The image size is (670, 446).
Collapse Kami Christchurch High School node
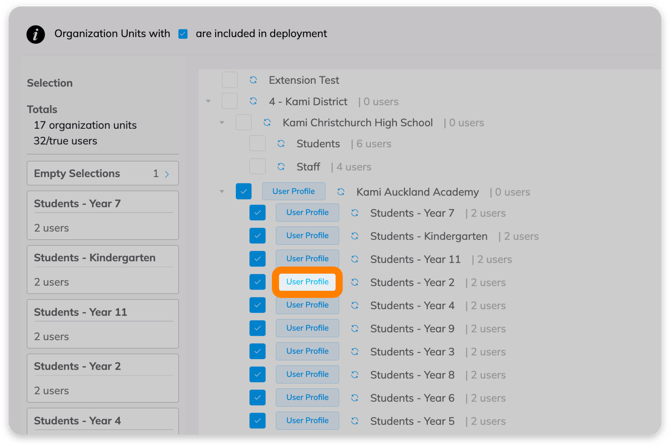(x=222, y=123)
